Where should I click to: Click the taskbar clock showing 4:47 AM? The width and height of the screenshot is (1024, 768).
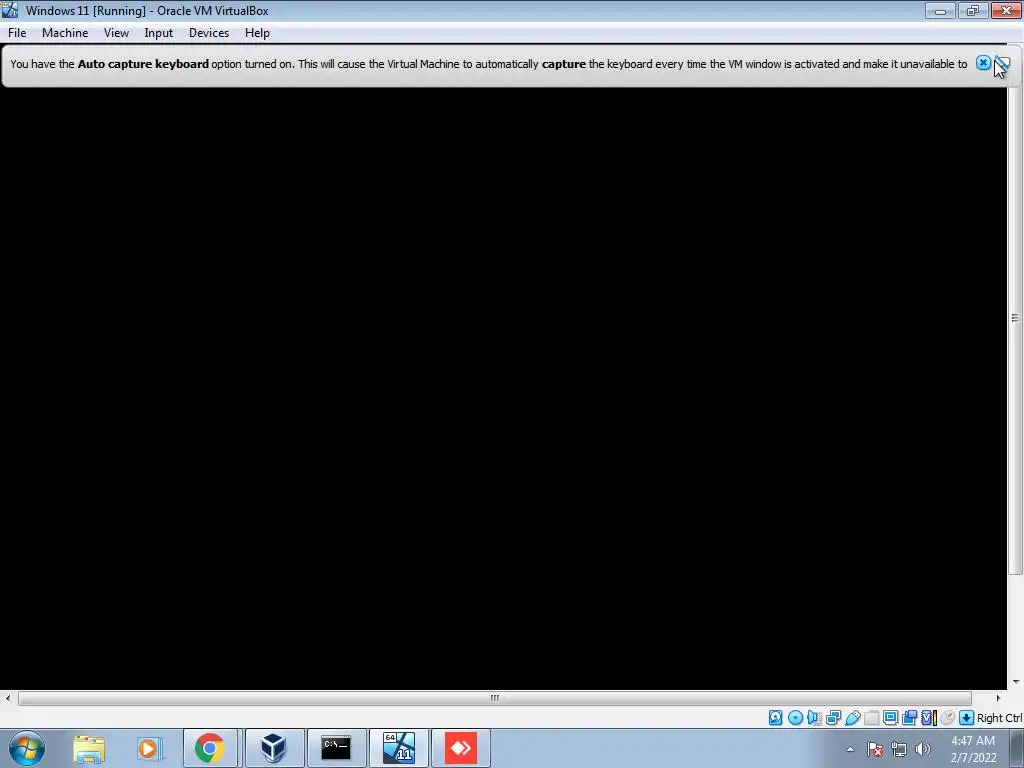973,749
